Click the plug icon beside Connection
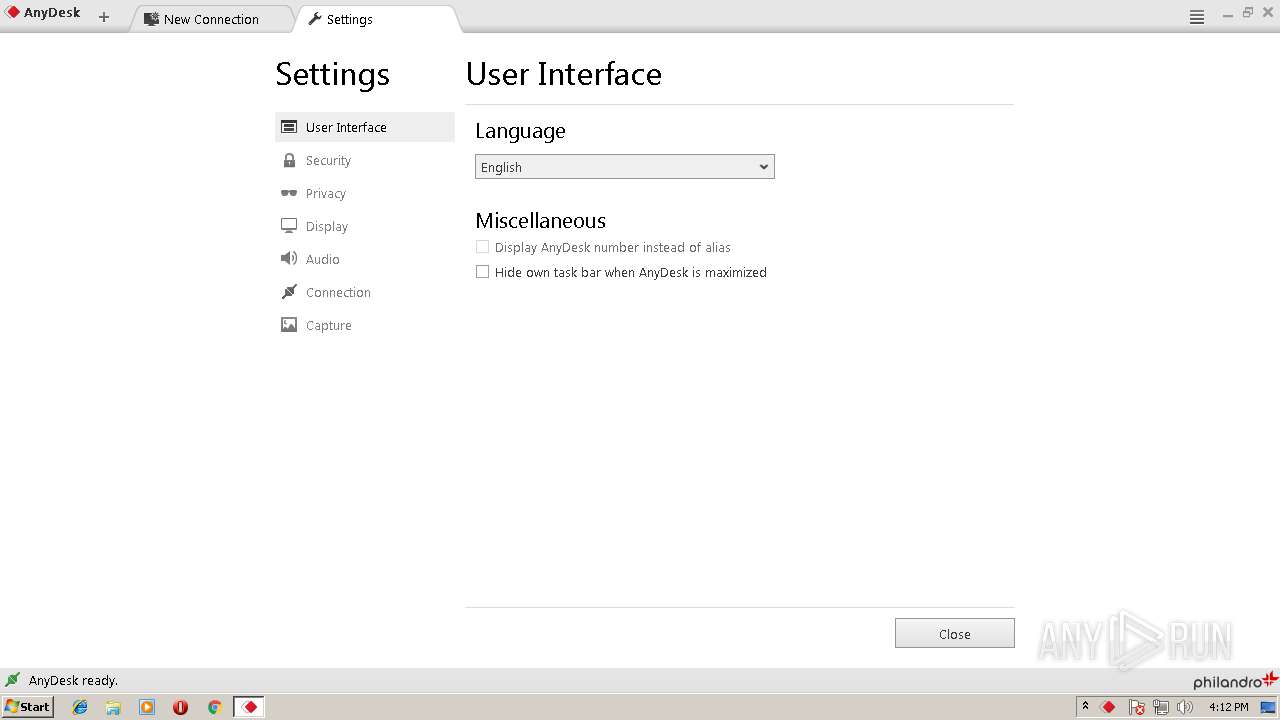 click(x=289, y=292)
